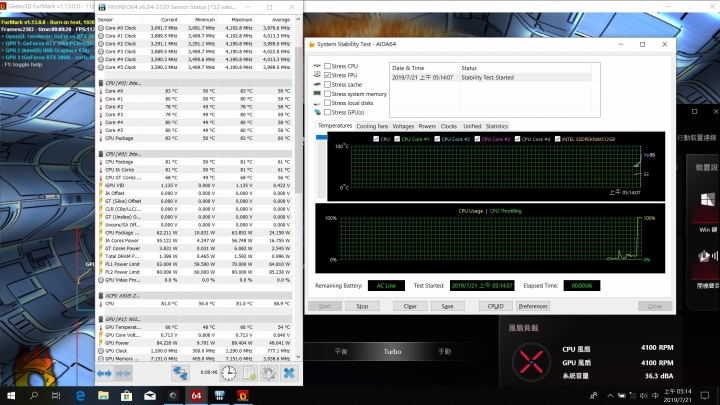Select Turbo fan mode
720x405 pixels.
[x=392, y=352]
